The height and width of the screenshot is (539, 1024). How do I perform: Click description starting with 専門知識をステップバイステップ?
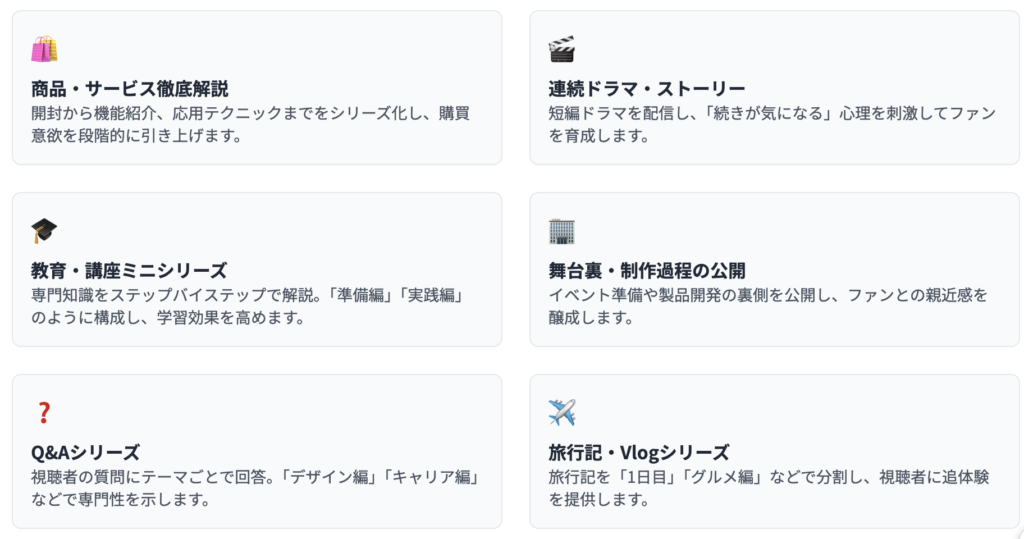tap(250, 295)
